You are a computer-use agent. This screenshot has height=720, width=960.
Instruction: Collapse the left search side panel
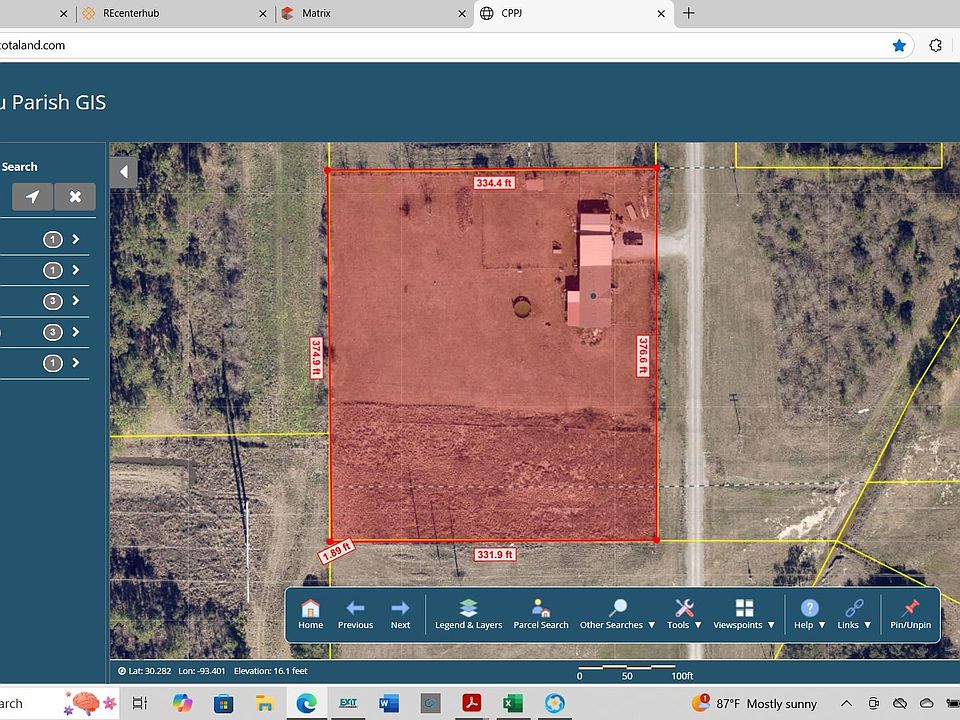123,171
